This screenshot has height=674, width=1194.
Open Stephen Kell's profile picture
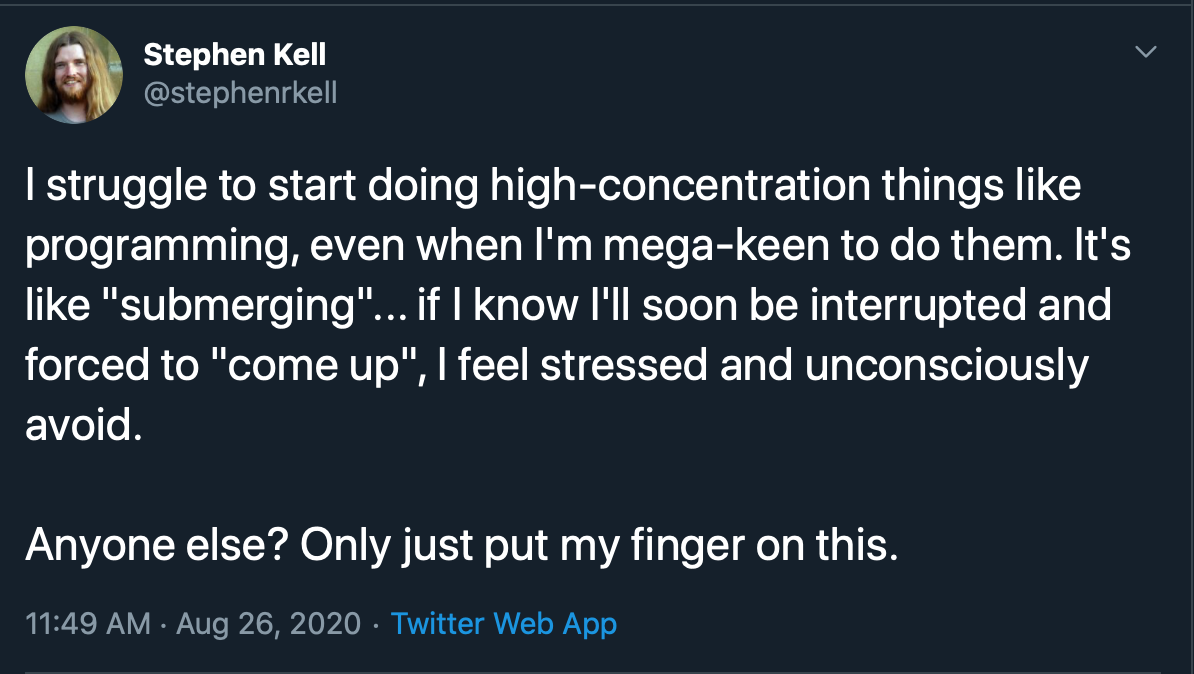[73, 75]
